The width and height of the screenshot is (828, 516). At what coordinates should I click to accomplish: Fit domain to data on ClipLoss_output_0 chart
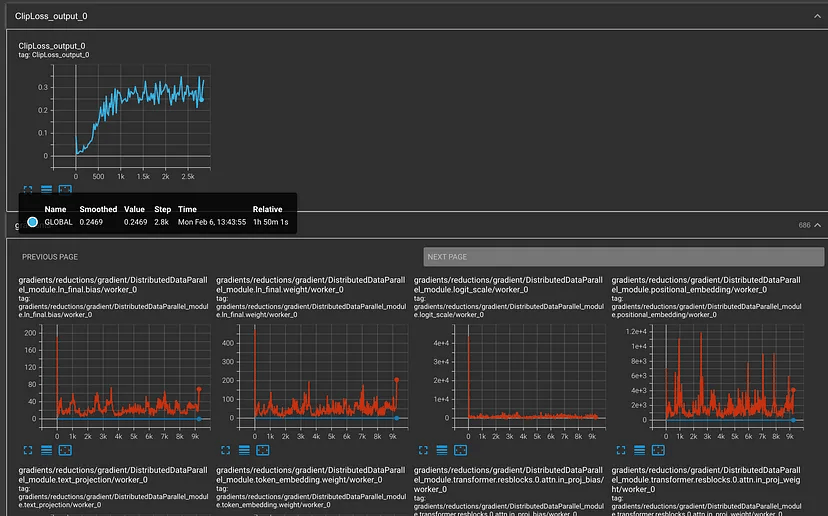pyautogui.click(x=65, y=189)
